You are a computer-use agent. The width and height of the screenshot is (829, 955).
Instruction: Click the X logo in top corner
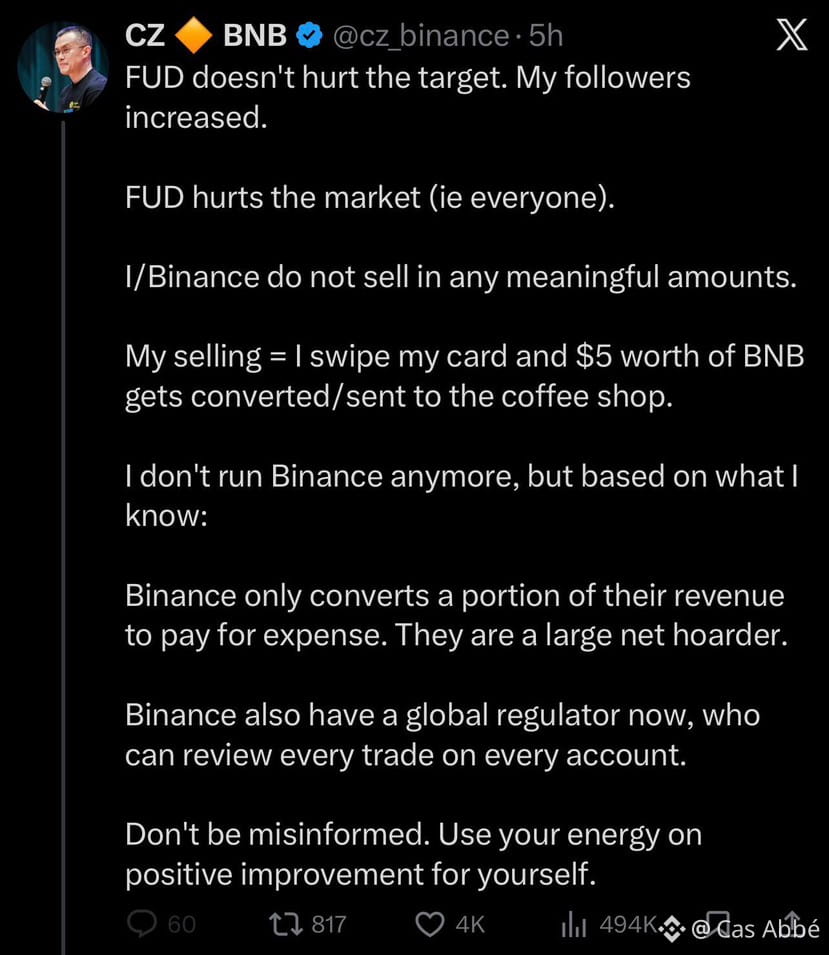[x=792, y=35]
